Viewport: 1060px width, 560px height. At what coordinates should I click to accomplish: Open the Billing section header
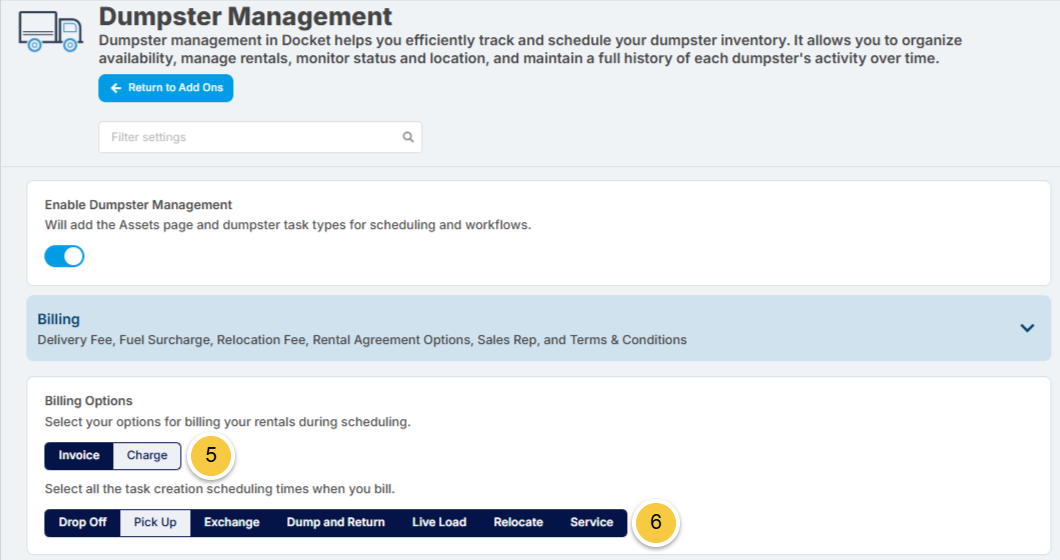(x=539, y=328)
